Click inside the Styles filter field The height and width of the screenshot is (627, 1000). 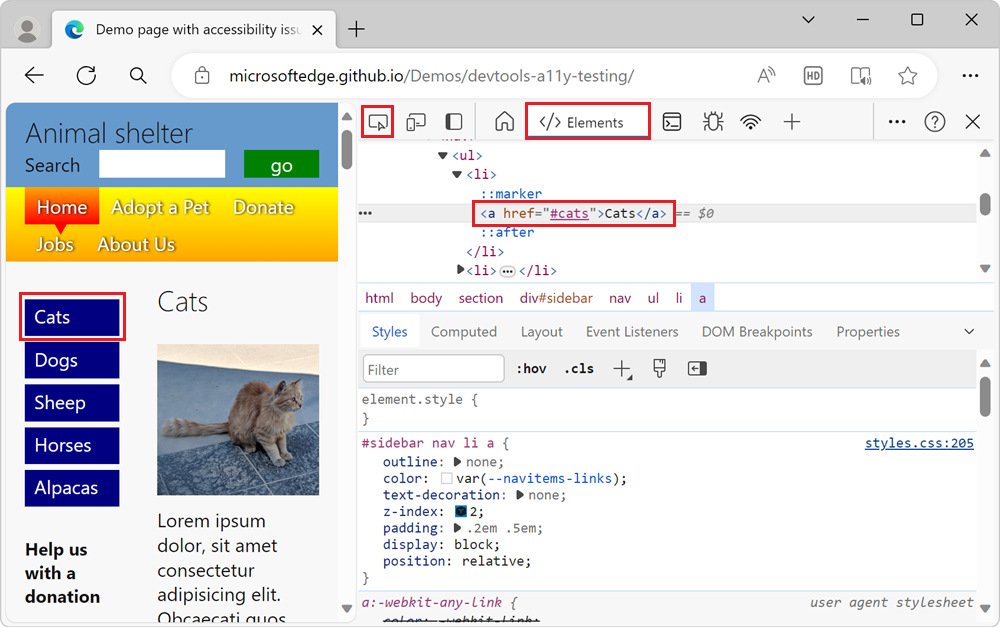[x=433, y=368]
